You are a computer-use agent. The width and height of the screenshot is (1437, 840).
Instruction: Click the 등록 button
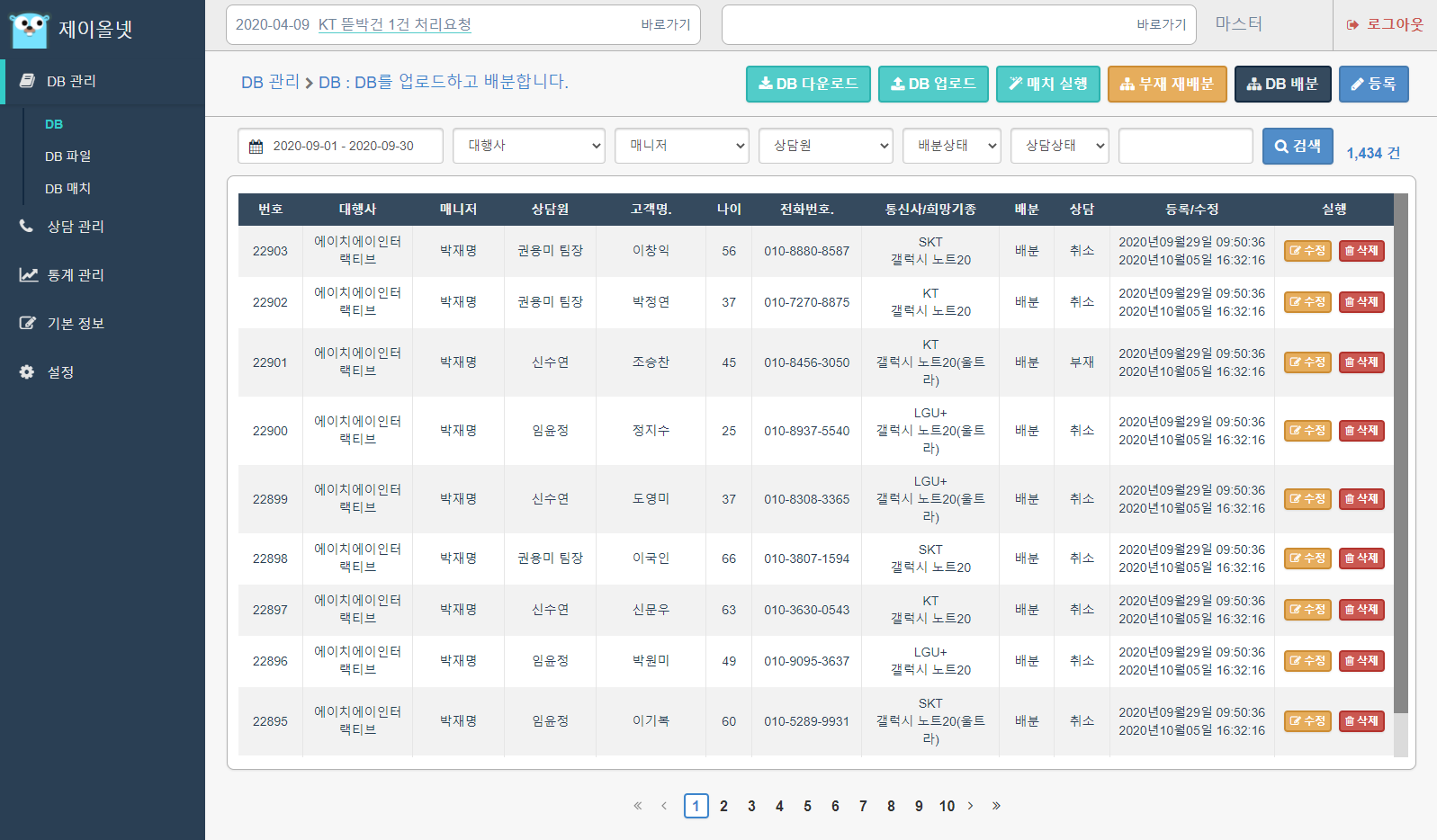click(x=1373, y=84)
